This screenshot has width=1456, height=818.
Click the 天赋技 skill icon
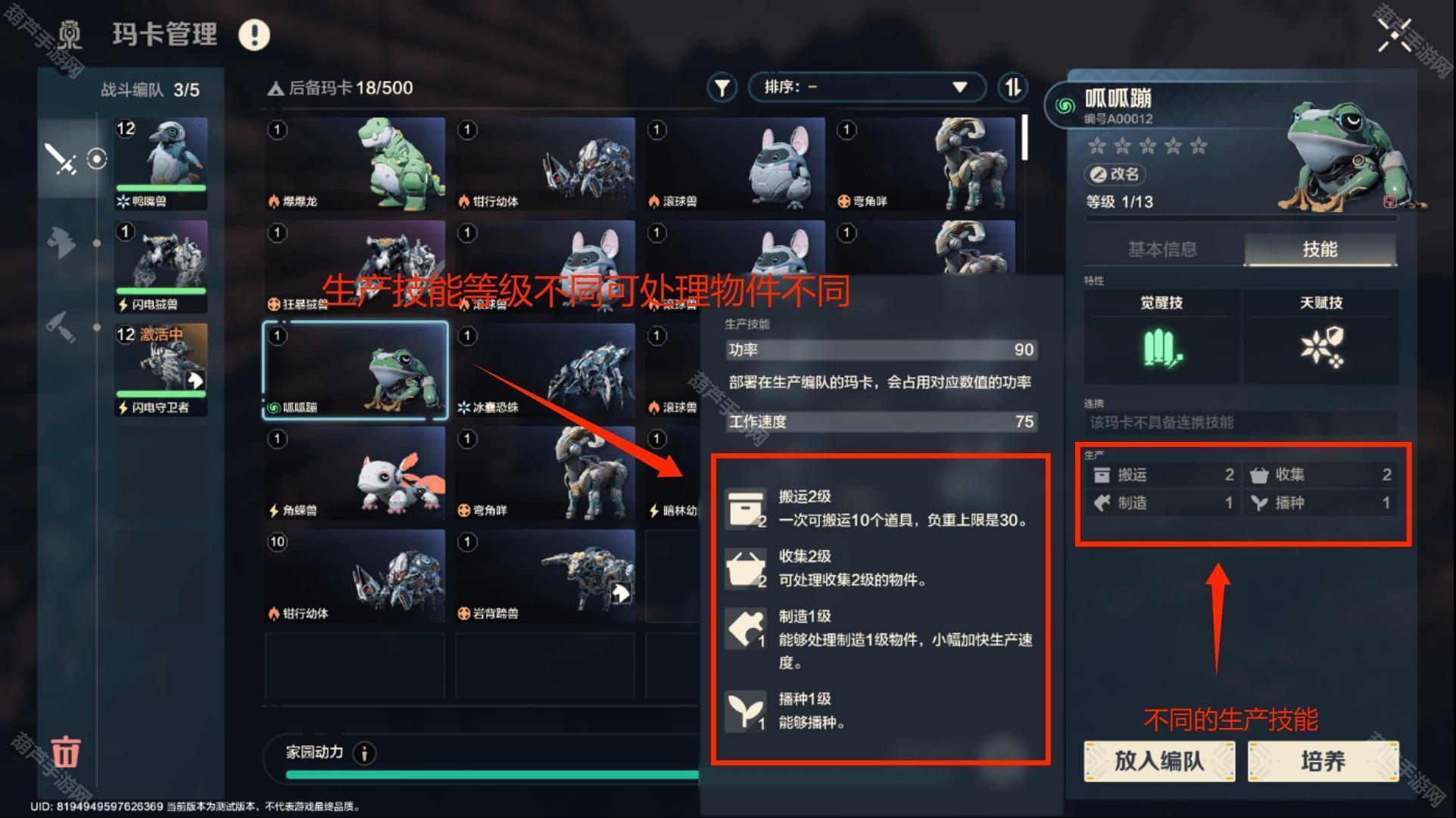1321,347
